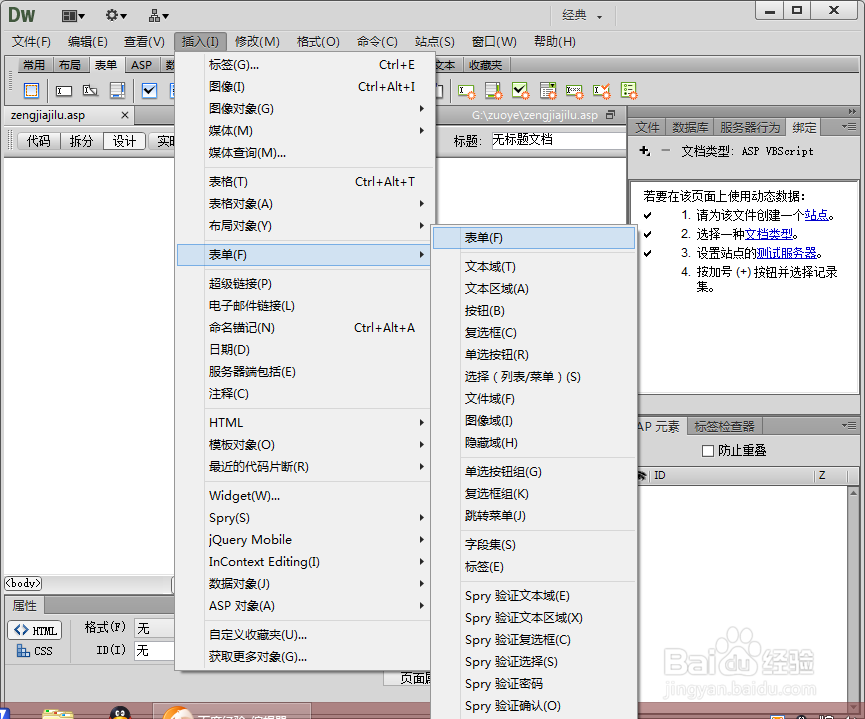Collapse panels with double-arrow icon
This screenshot has width=865, height=719.
pyautogui.click(x=852, y=111)
